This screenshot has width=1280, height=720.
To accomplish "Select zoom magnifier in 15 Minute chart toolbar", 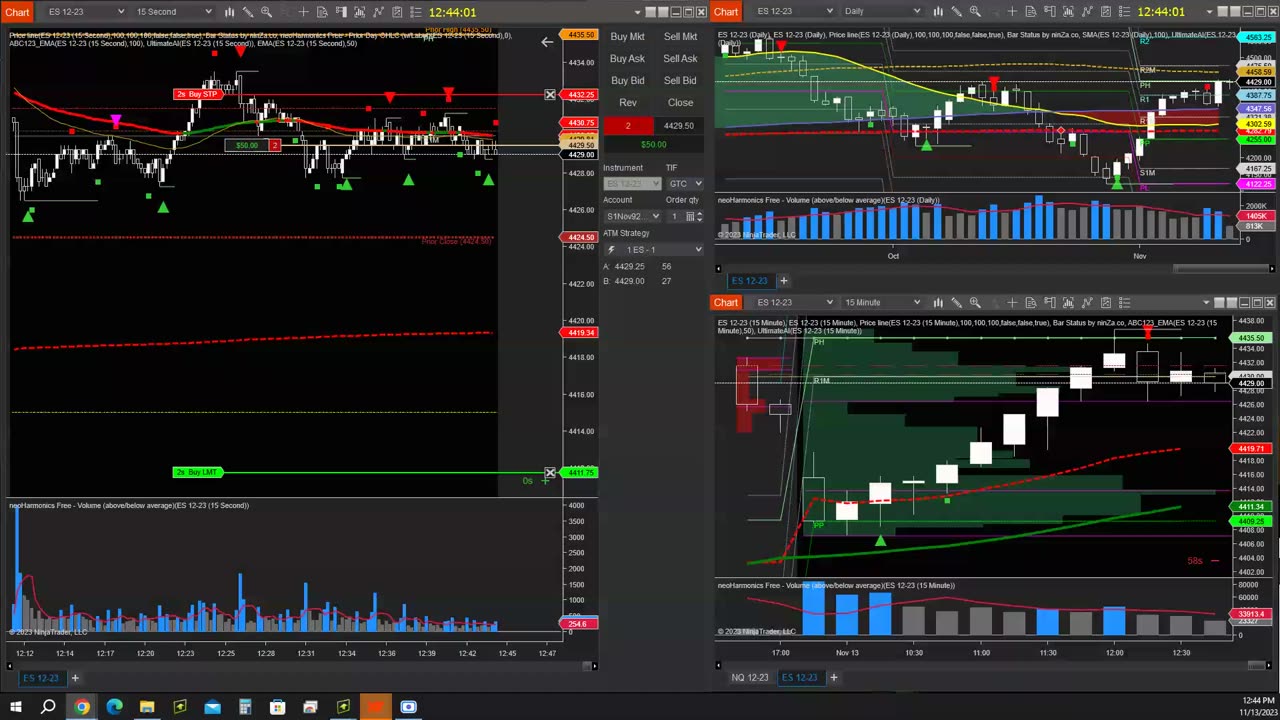I will point(975,302).
